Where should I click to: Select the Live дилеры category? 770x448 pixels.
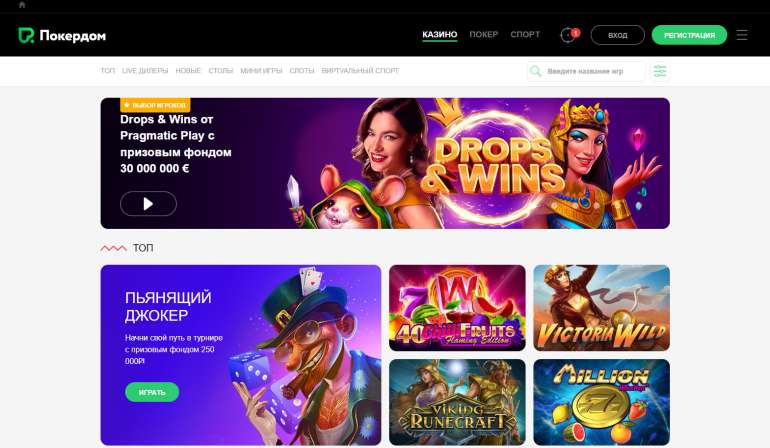point(145,71)
